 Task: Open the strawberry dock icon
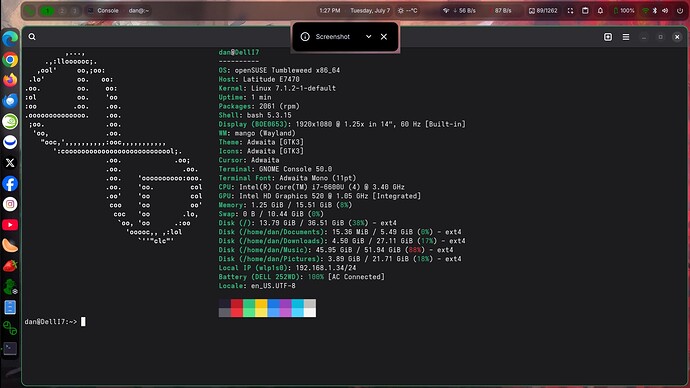pyautogui.click(x=10, y=266)
